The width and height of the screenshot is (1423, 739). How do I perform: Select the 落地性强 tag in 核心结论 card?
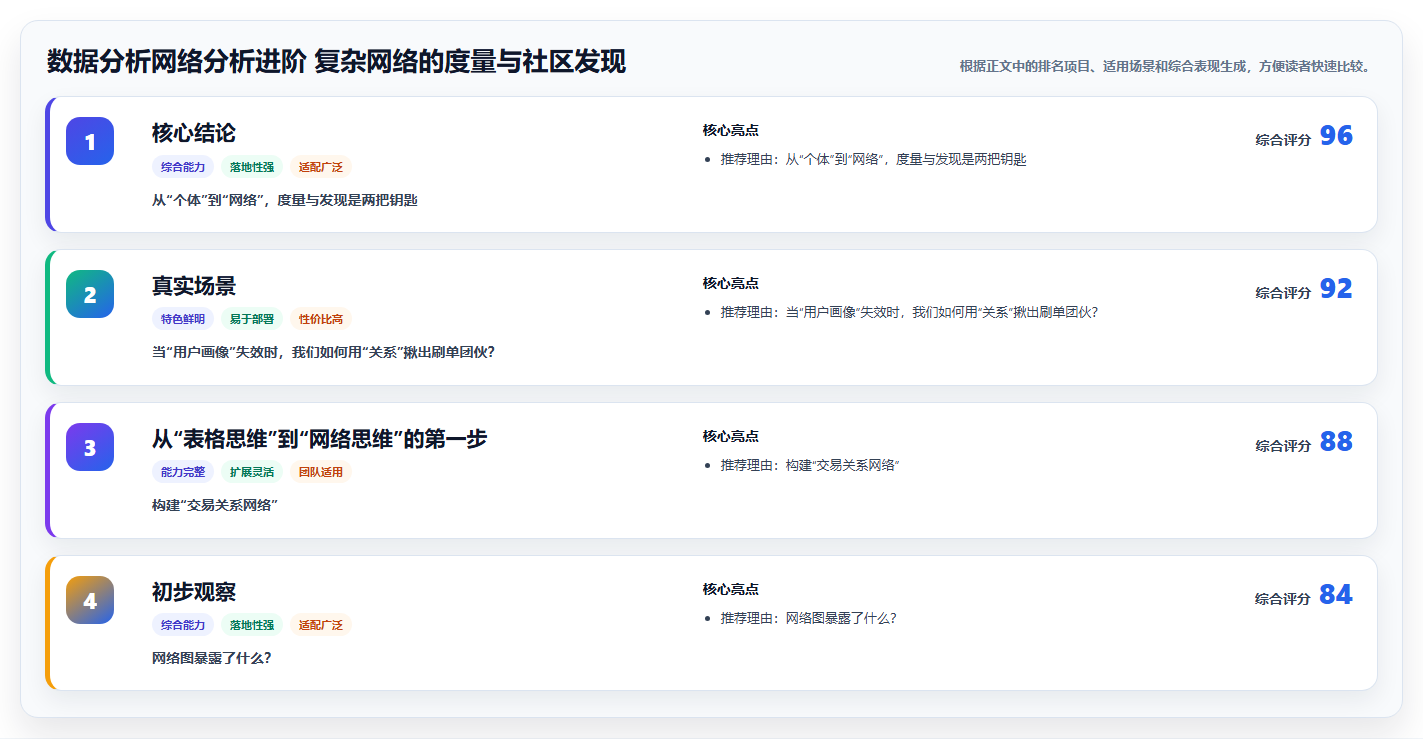(x=252, y=167)
